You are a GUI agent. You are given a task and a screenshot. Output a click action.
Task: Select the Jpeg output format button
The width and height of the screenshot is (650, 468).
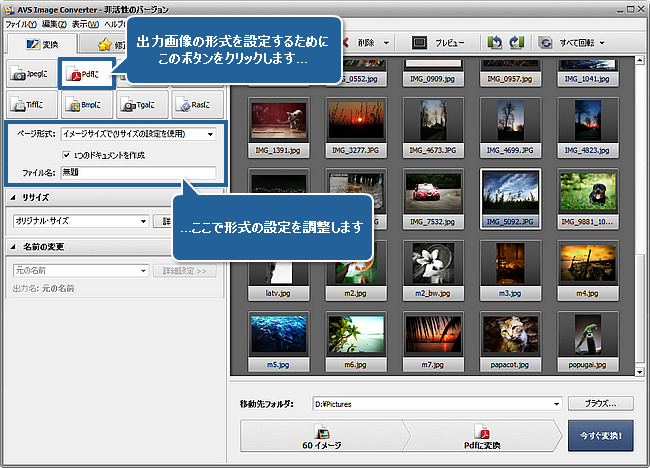coord(31,74)
